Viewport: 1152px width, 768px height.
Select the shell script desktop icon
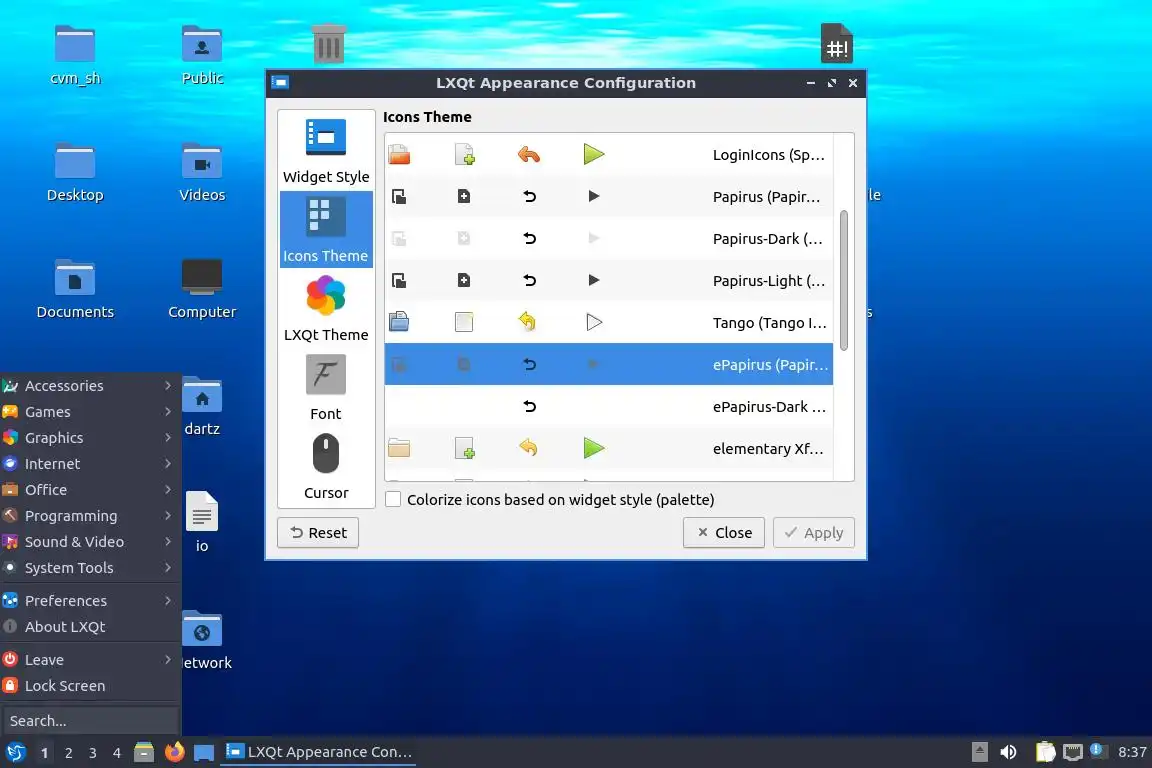[x=837, y=43]
